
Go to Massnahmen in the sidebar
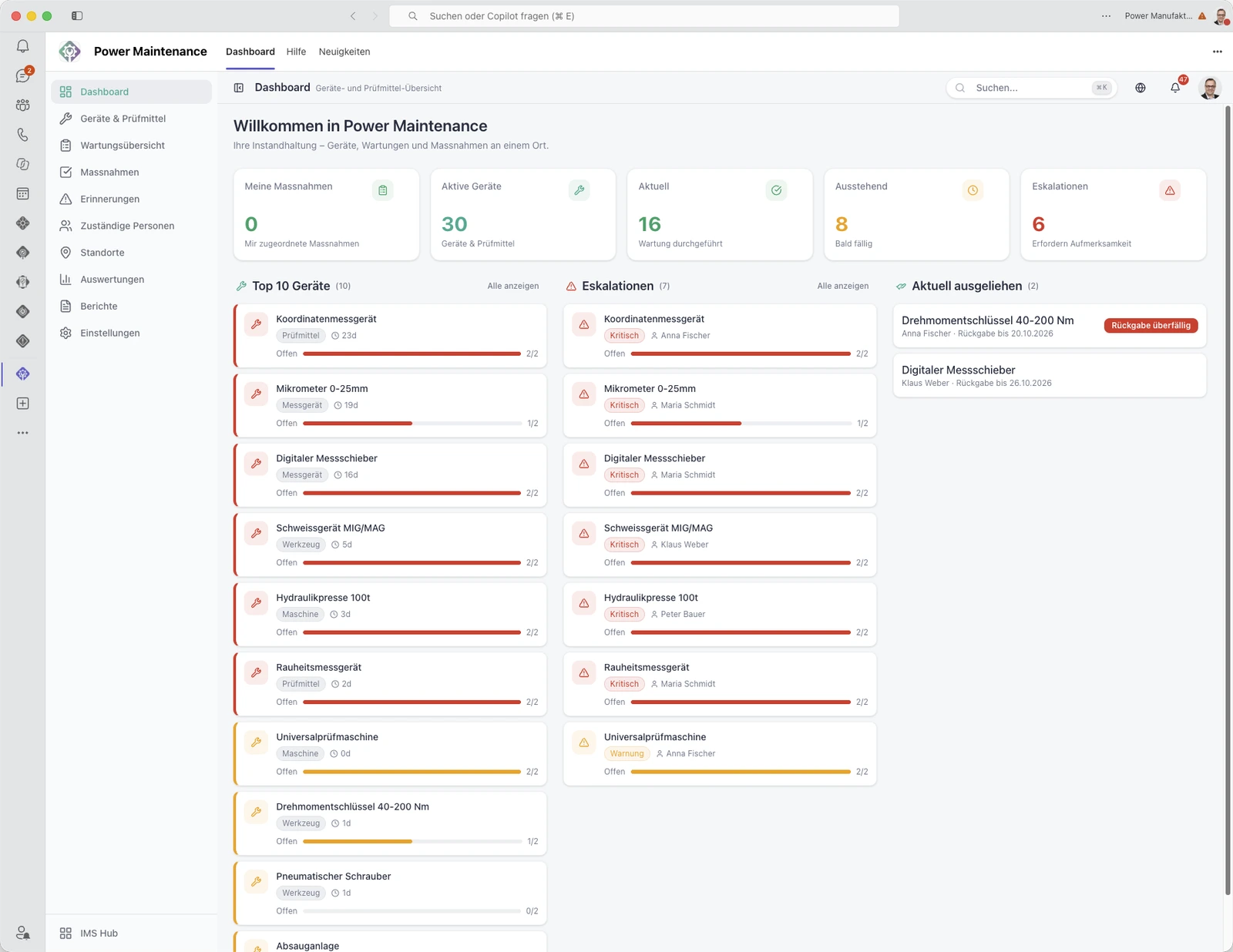coord(132,173)
